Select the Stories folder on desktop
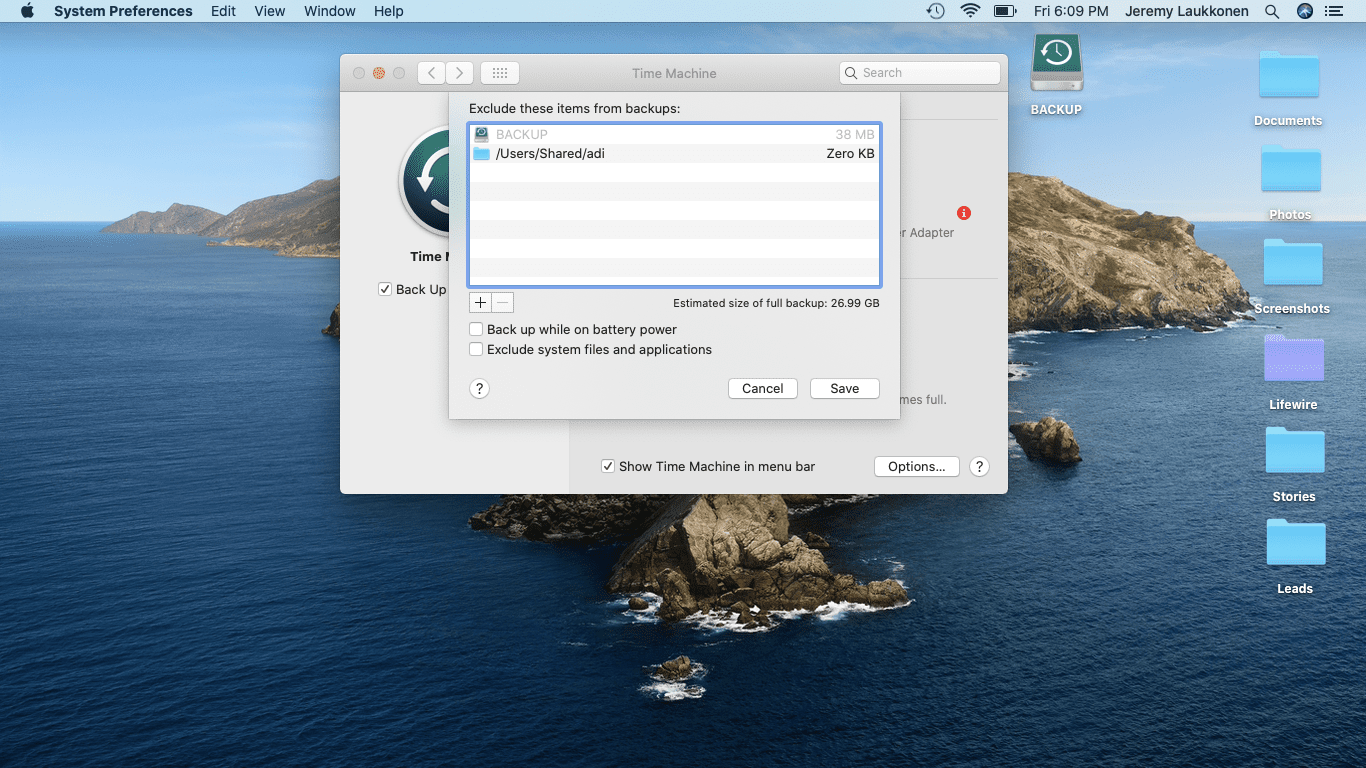The height and width of the screenshot is (768, 1366). pos(1295,451)
